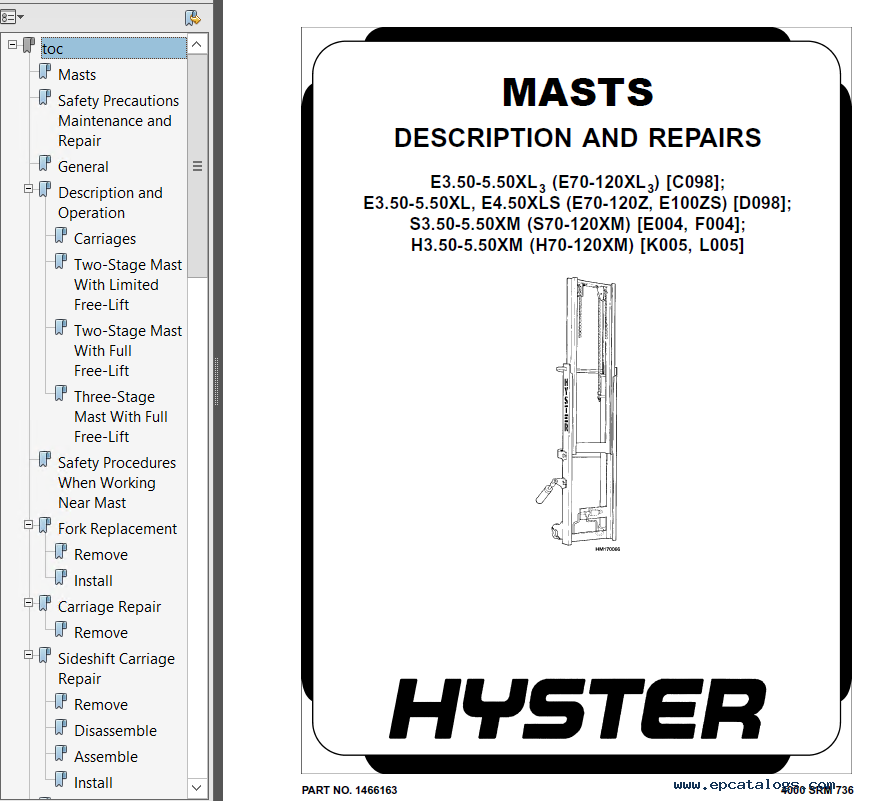This screenshot has height=801, width=886.
Task: Open Install under Fork Replacement
Action: [x=93, y=581]
